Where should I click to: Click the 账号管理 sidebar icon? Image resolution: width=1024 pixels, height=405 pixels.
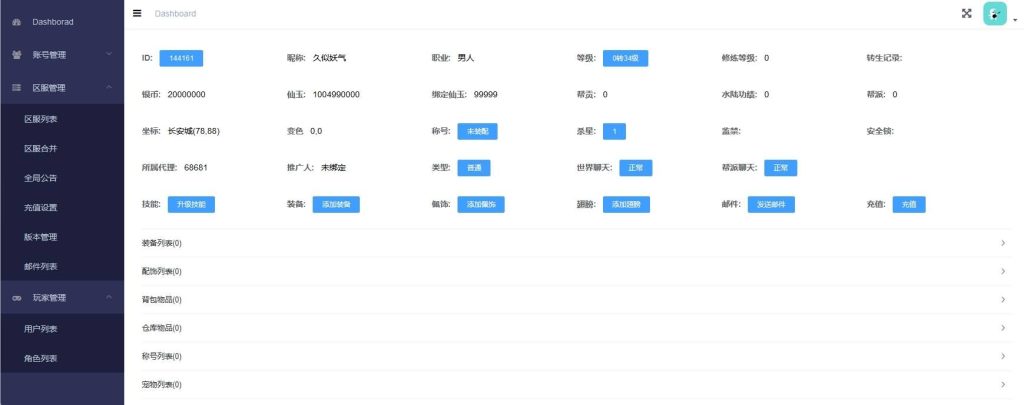coord(16,55)
